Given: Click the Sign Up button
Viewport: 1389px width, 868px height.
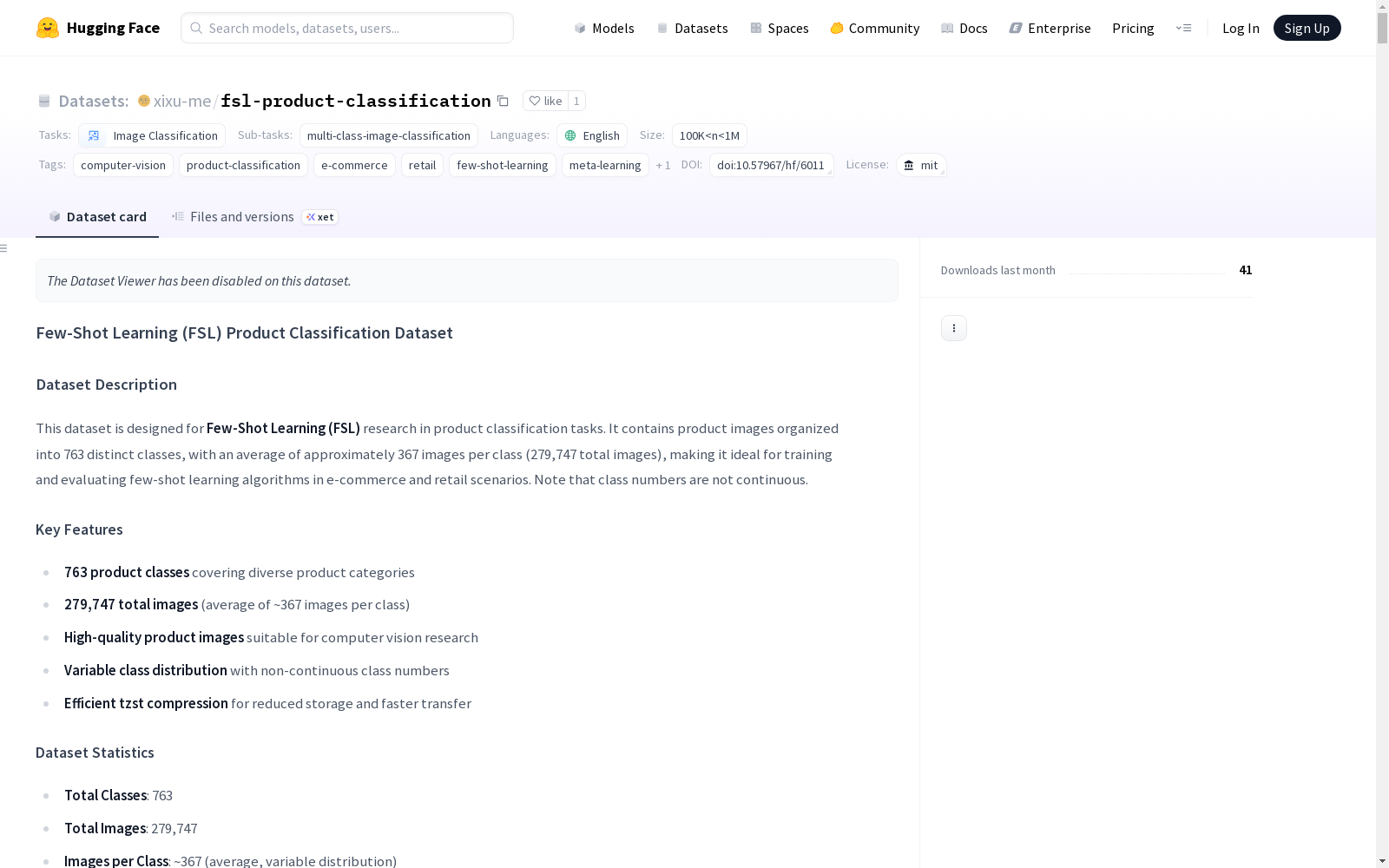Looking at the screenshot, I should coord(1307,28).
